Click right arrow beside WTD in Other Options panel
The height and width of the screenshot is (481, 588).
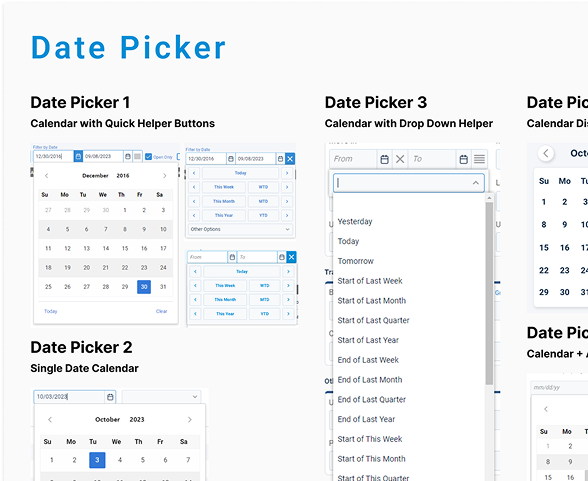coord(287,187)
